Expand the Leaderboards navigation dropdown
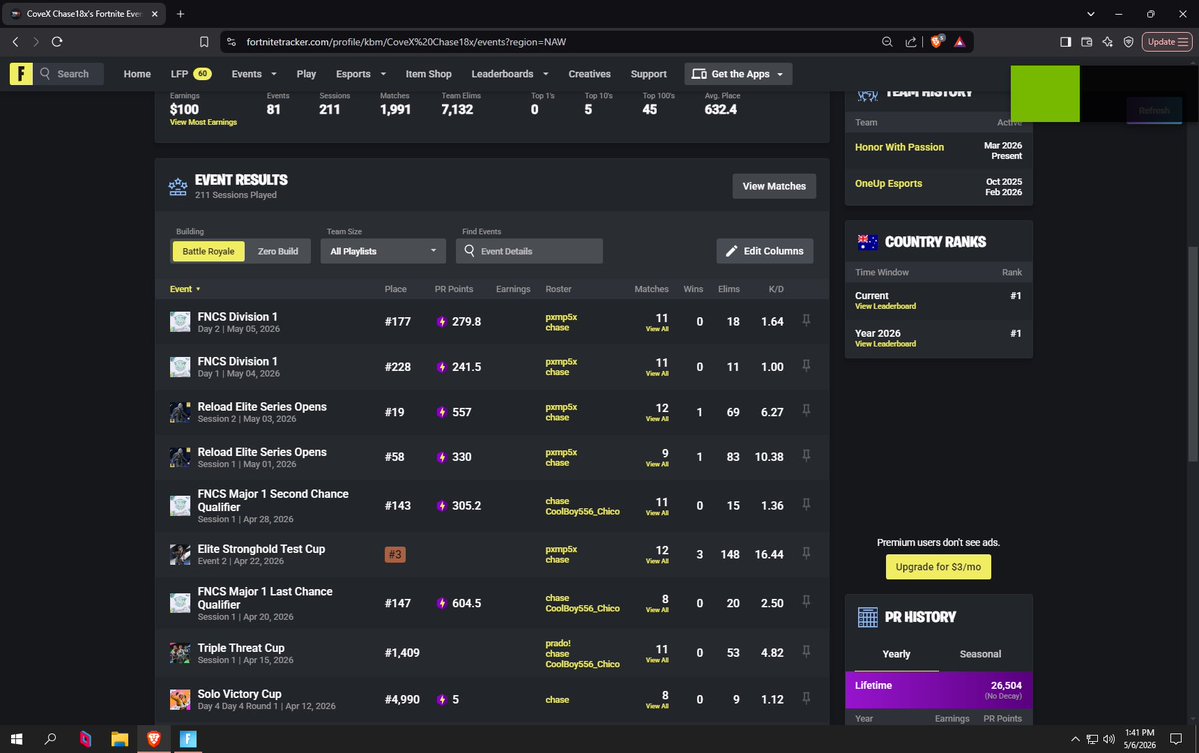The height and width of the screenshot is (753, 1199). pyautogui.click(x=510, y=74)
